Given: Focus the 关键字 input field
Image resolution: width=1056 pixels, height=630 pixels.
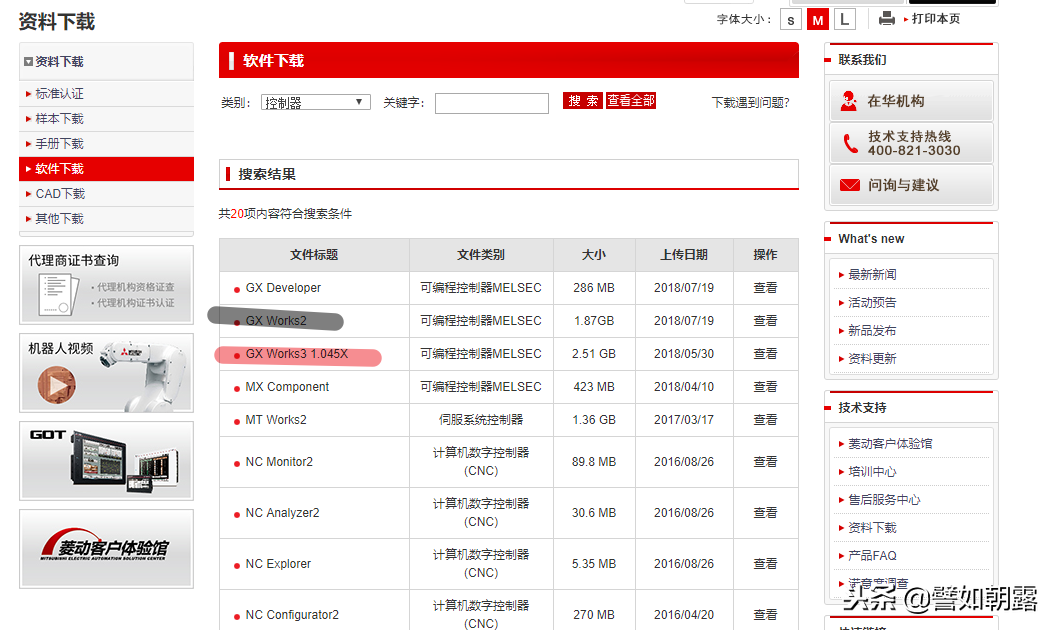Looking at the screenshot, I should [x=492, y=103].
